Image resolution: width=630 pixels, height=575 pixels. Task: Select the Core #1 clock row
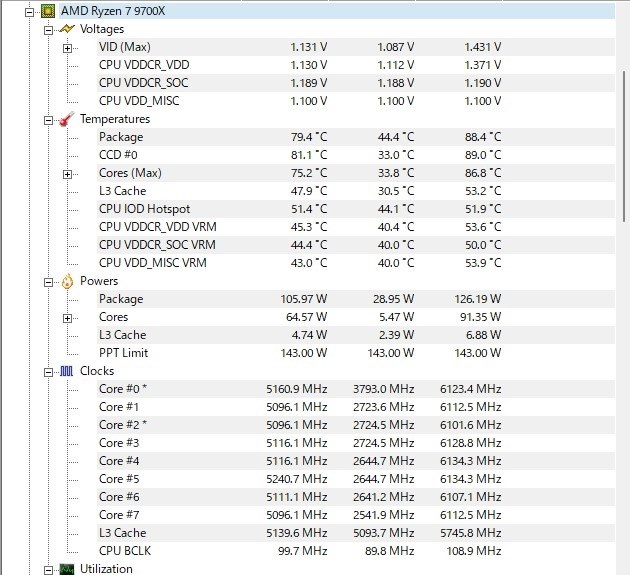[356, 407]
